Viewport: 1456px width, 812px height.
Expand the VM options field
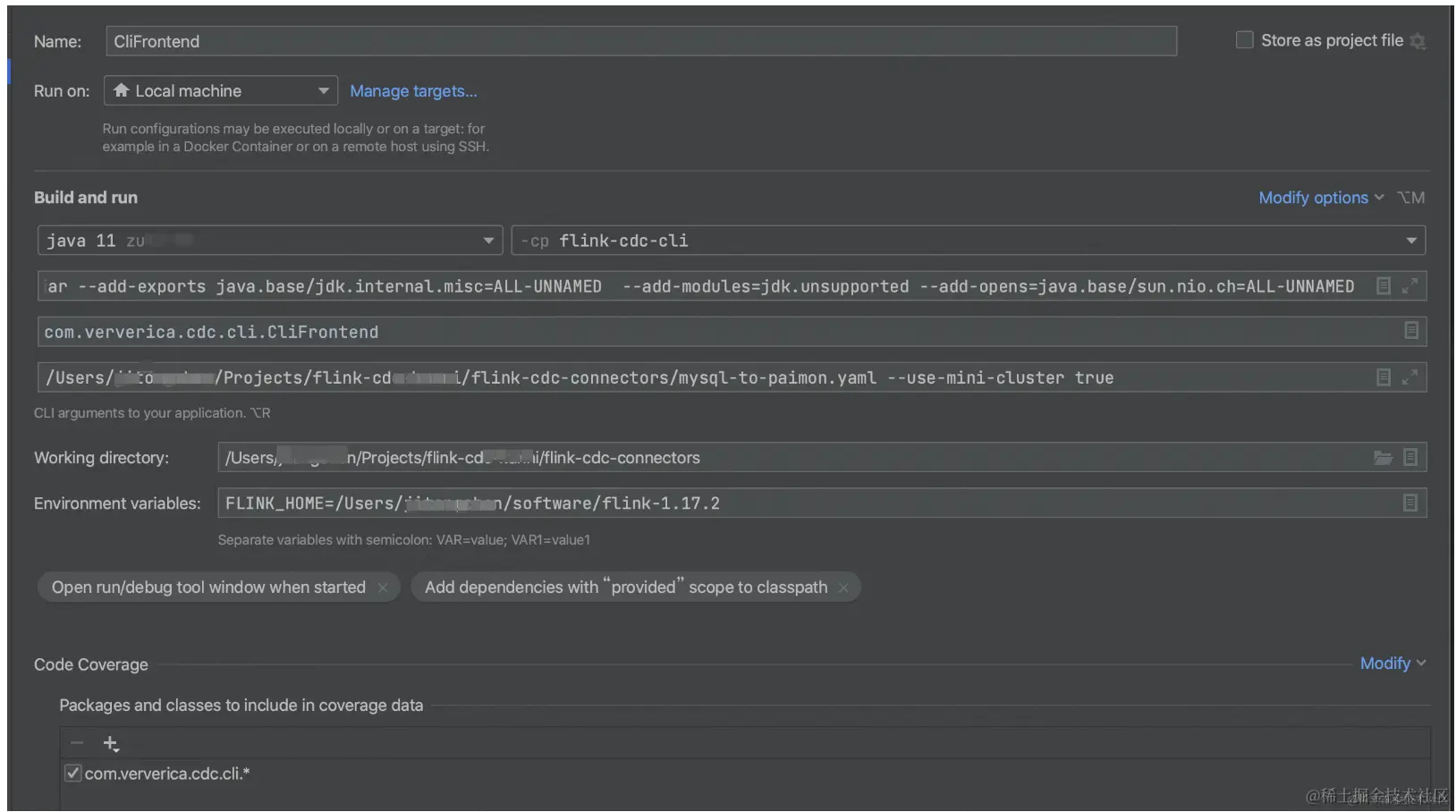pyautogui.click(x=1410, y=286)
